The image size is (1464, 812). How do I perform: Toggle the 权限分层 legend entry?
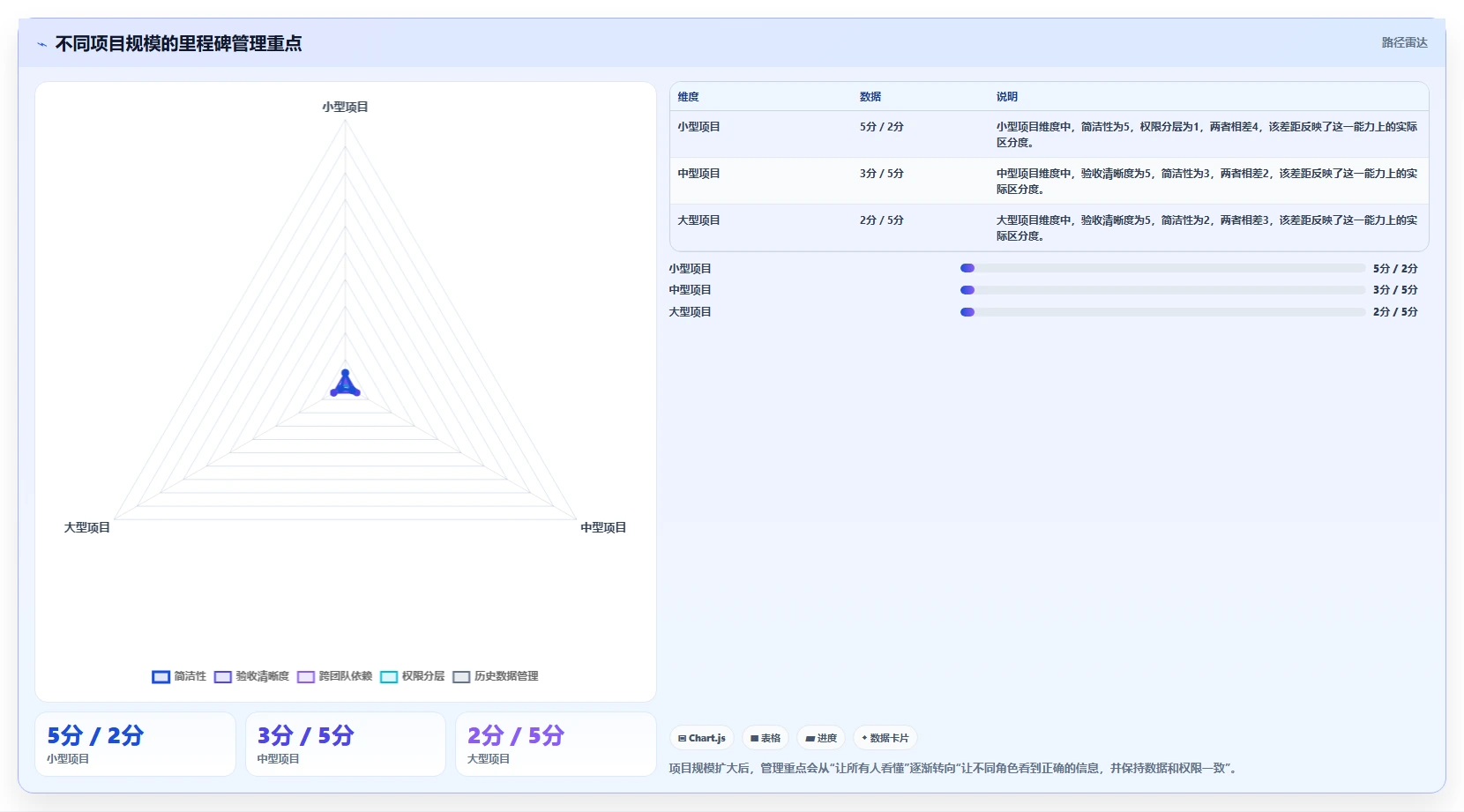point(412,676)
